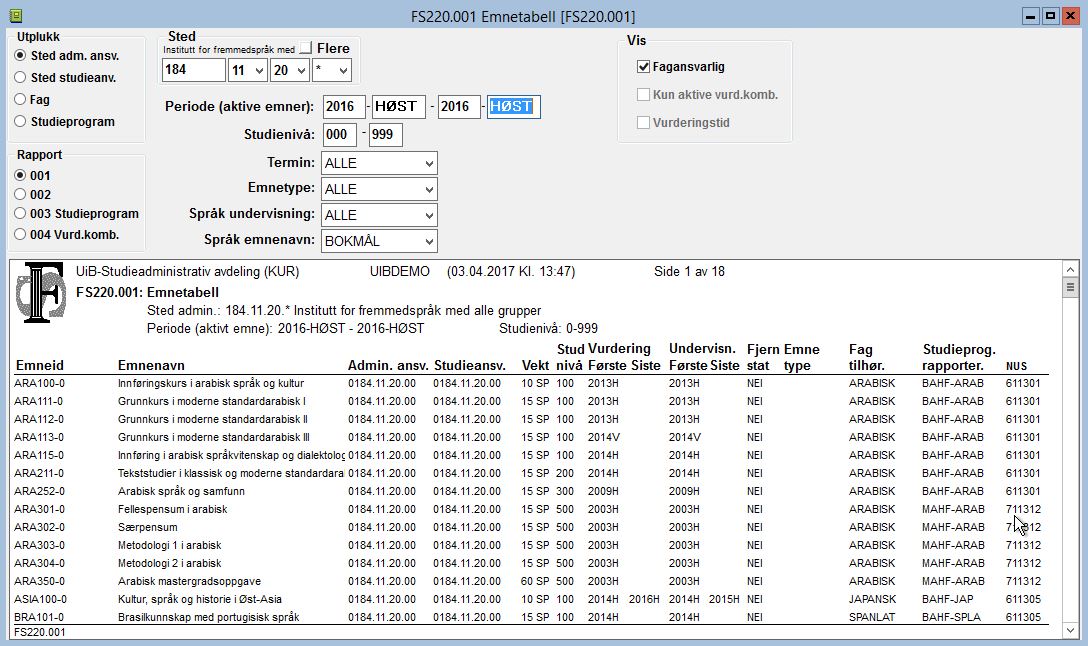This screenshot has width=1088, height=646.
Task: Close the FS220.001 Emnetabell window
Action: (x=1071, y=16)
